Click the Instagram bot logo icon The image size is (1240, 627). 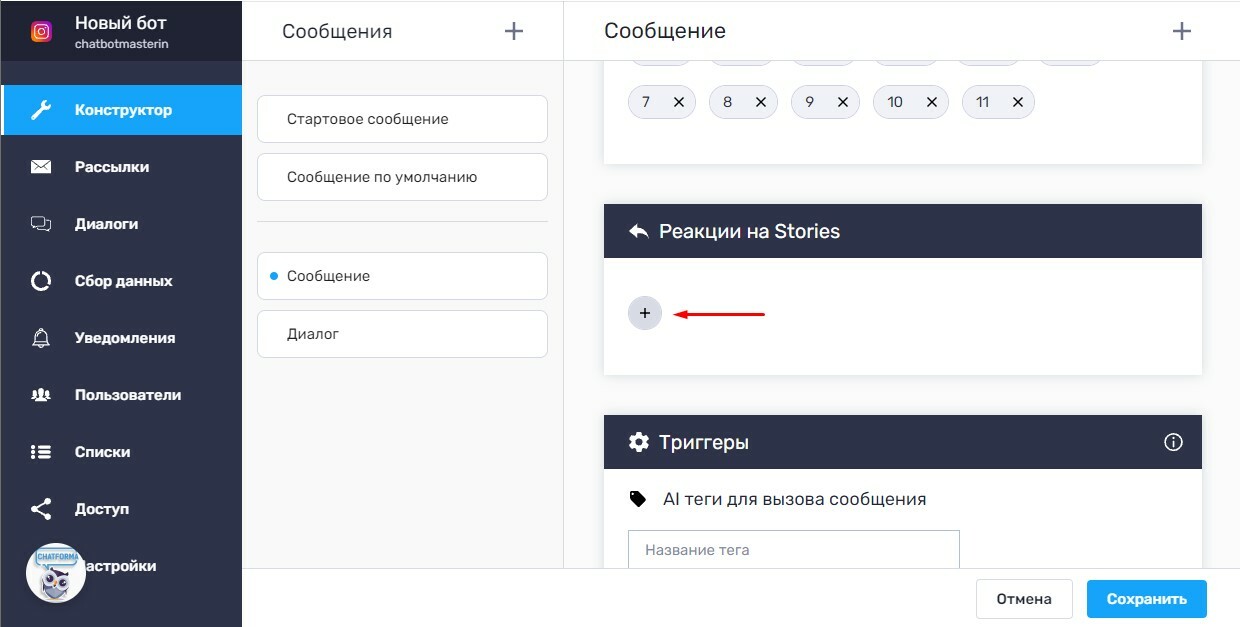tap(41, 31)
